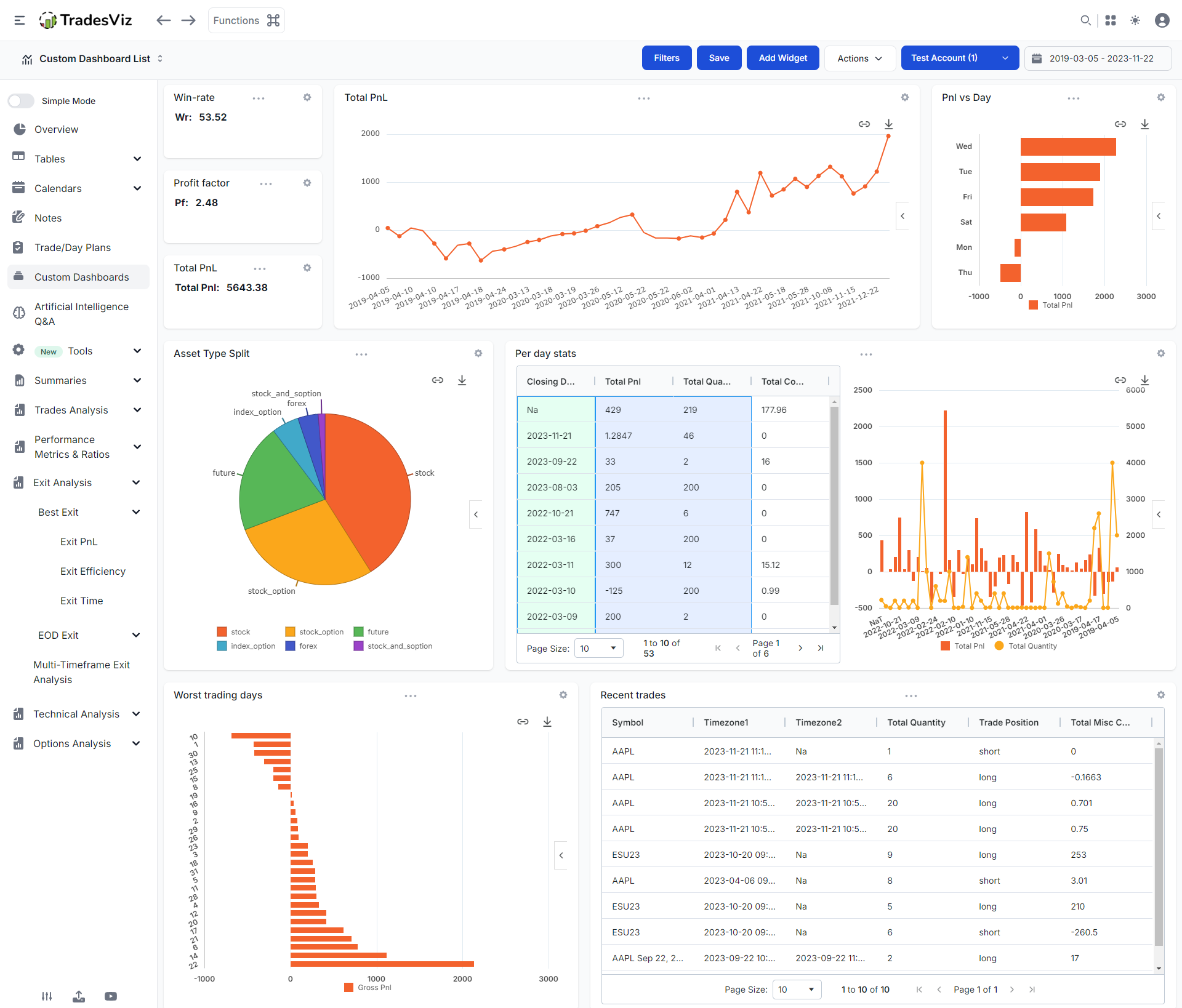The height and width of the screenshot is (1008, 1182).
Task: Expand the Actions dropdown
Action: click(859, 58)
